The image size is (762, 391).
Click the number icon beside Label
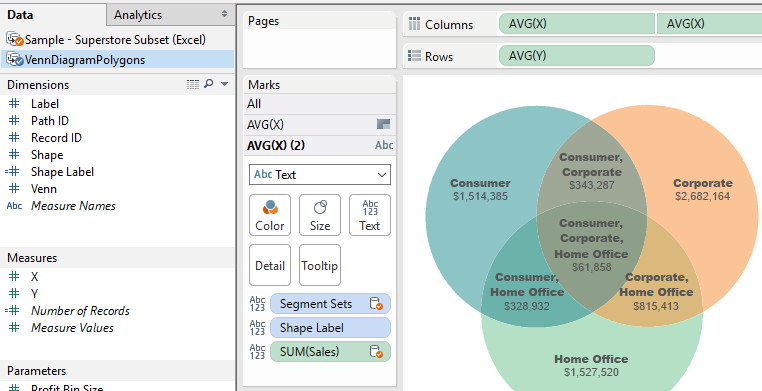click(14, 103)
